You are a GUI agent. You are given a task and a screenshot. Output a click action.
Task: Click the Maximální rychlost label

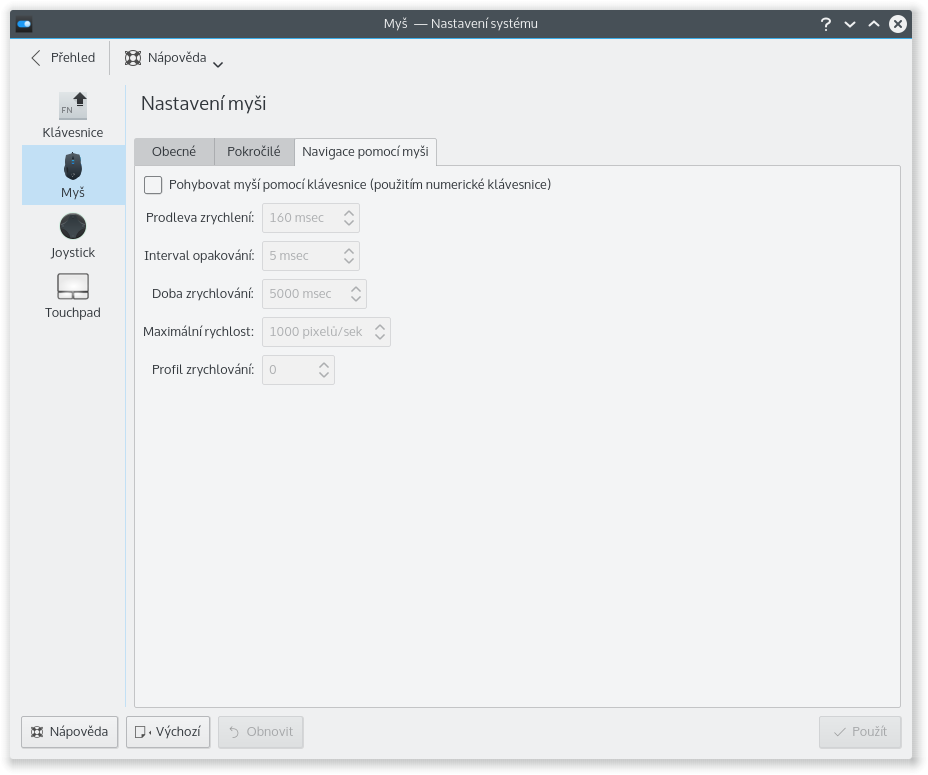pos(198,332)
